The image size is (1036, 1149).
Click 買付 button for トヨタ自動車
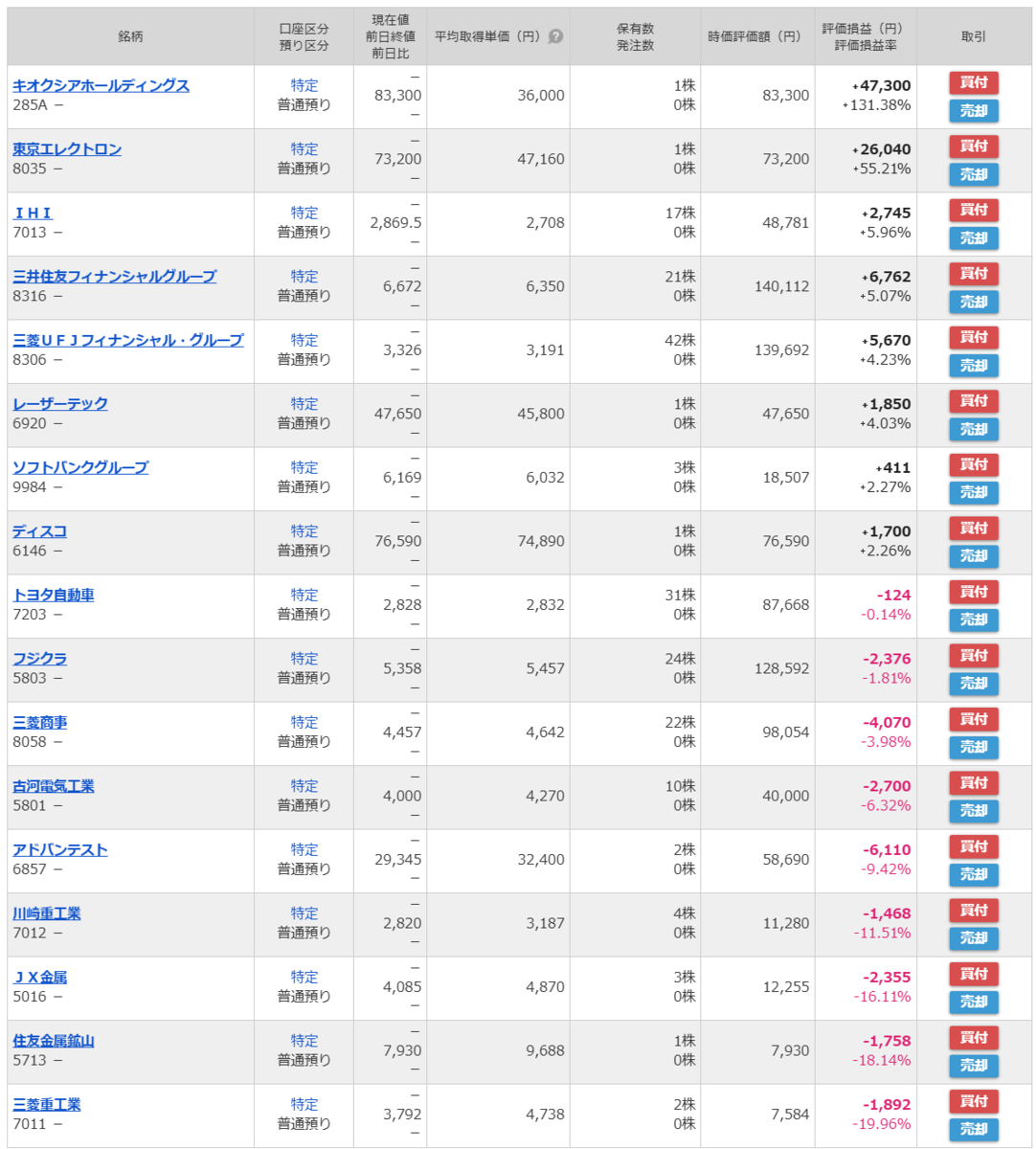tap(974, 592)
